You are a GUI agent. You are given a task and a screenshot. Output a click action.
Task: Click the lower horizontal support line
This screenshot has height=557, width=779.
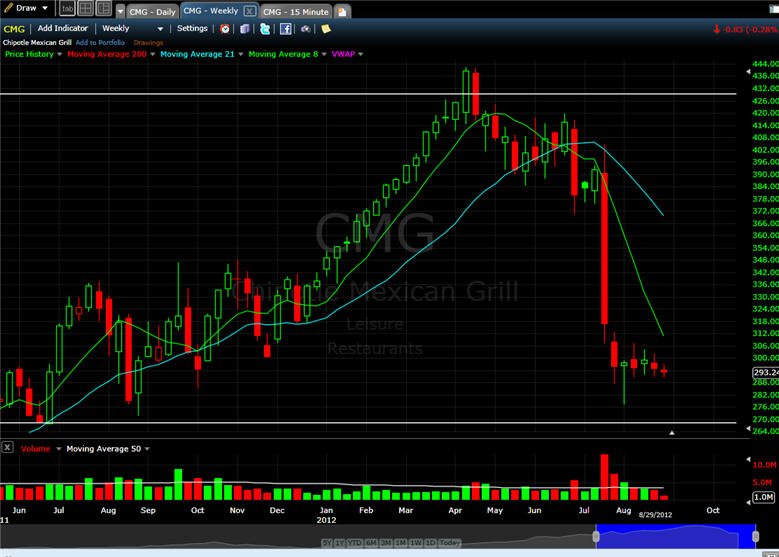(368, 423)
